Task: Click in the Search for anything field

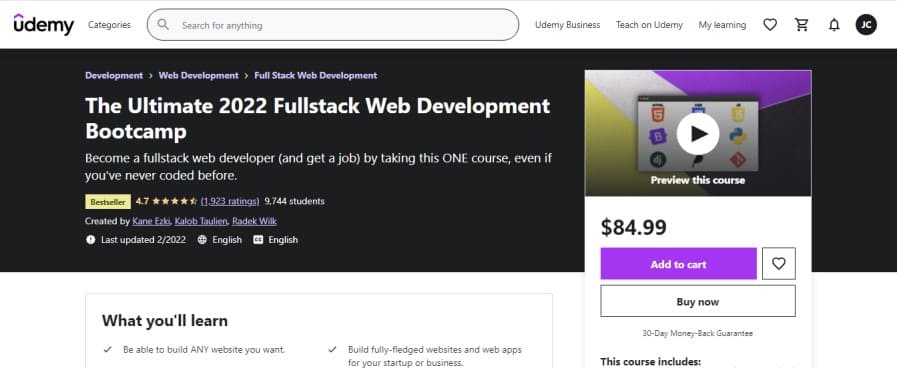Action: (x=333, y=25)
